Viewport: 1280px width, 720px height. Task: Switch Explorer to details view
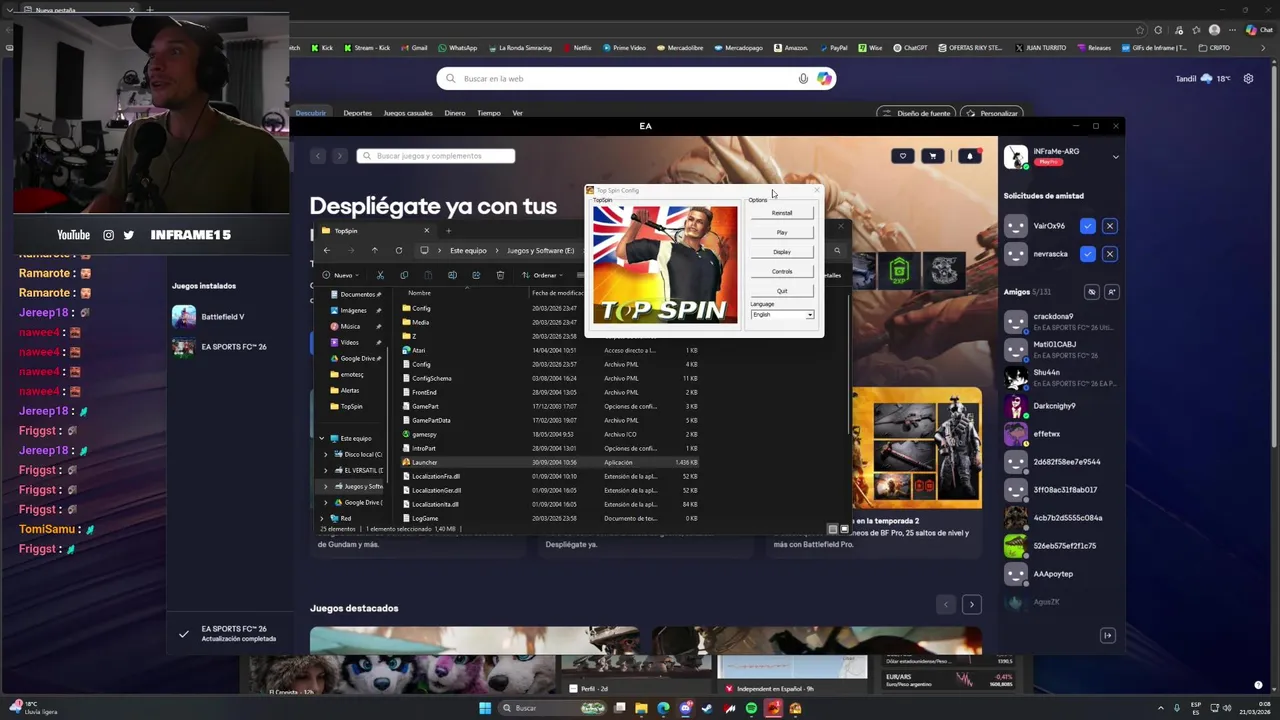tap(833, 529)
